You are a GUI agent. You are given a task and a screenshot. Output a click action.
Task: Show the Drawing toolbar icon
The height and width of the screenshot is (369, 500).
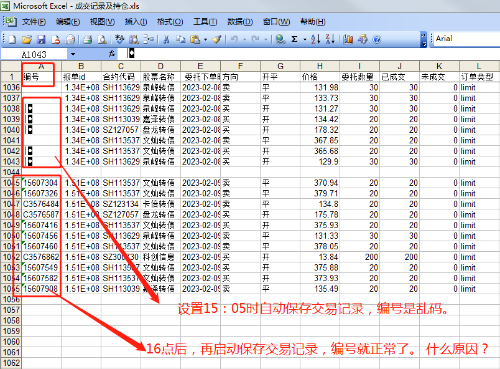coord(362,39)
